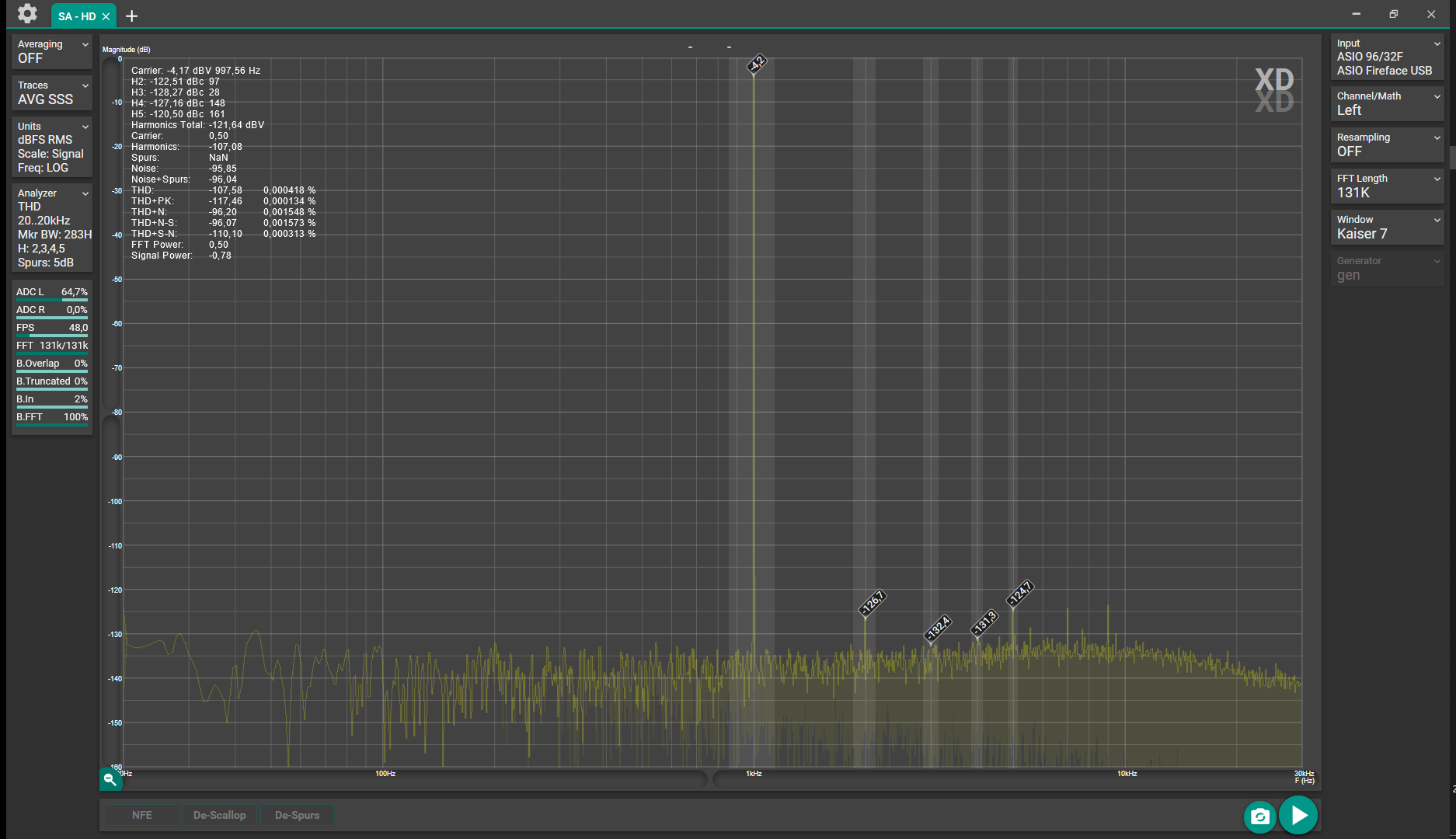
Task: Minimize the application window
Action: (1357, 14)
